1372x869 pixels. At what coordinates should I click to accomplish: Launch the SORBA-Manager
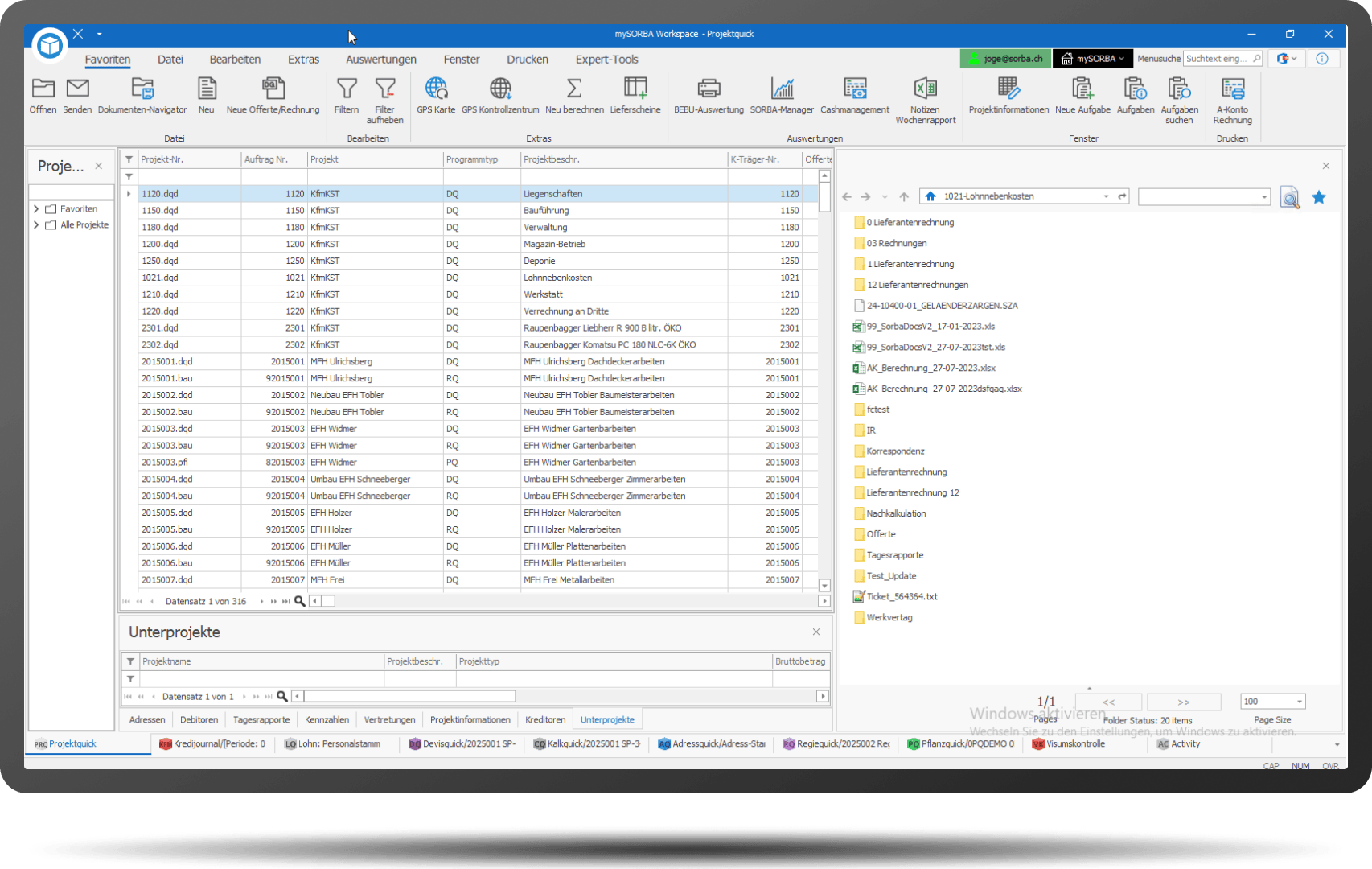(782, 89)
